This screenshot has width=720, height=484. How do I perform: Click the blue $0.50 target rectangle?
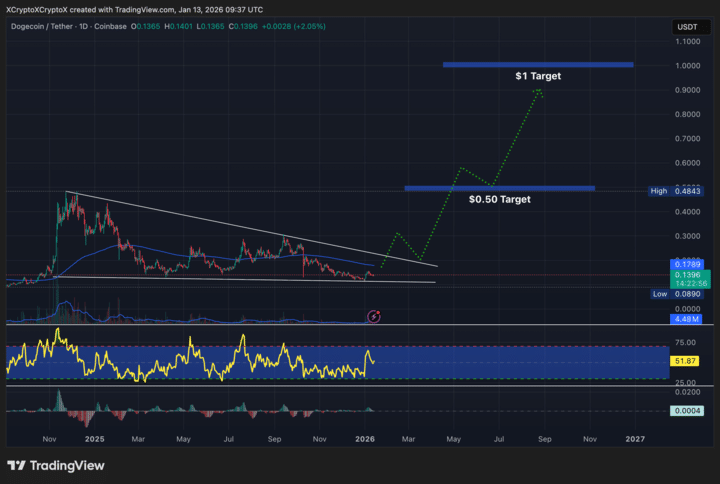click(499, 187)
